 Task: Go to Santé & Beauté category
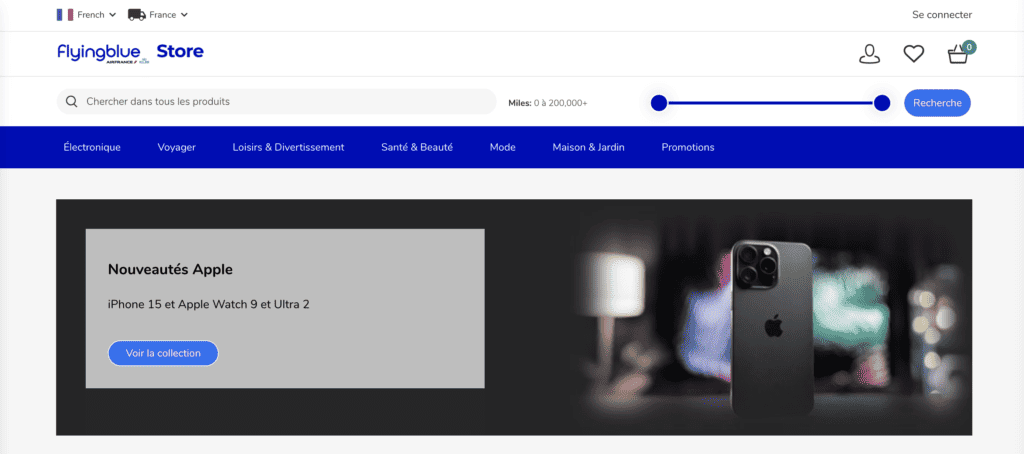(417, 147)
